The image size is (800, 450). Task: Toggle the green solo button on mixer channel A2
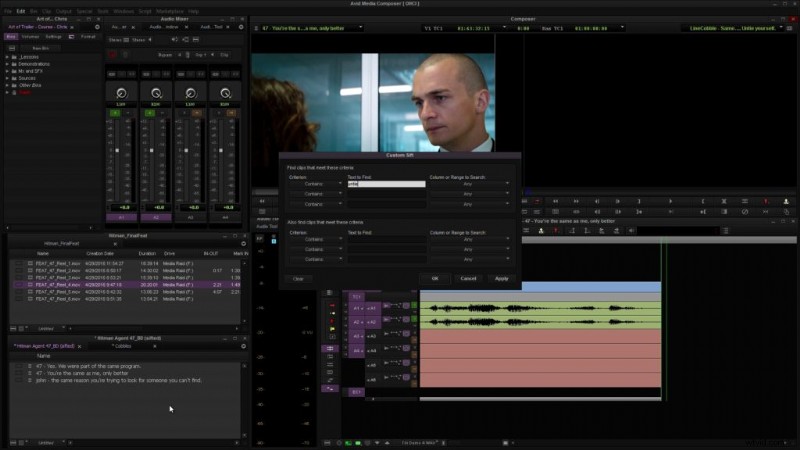coord(149,113)
